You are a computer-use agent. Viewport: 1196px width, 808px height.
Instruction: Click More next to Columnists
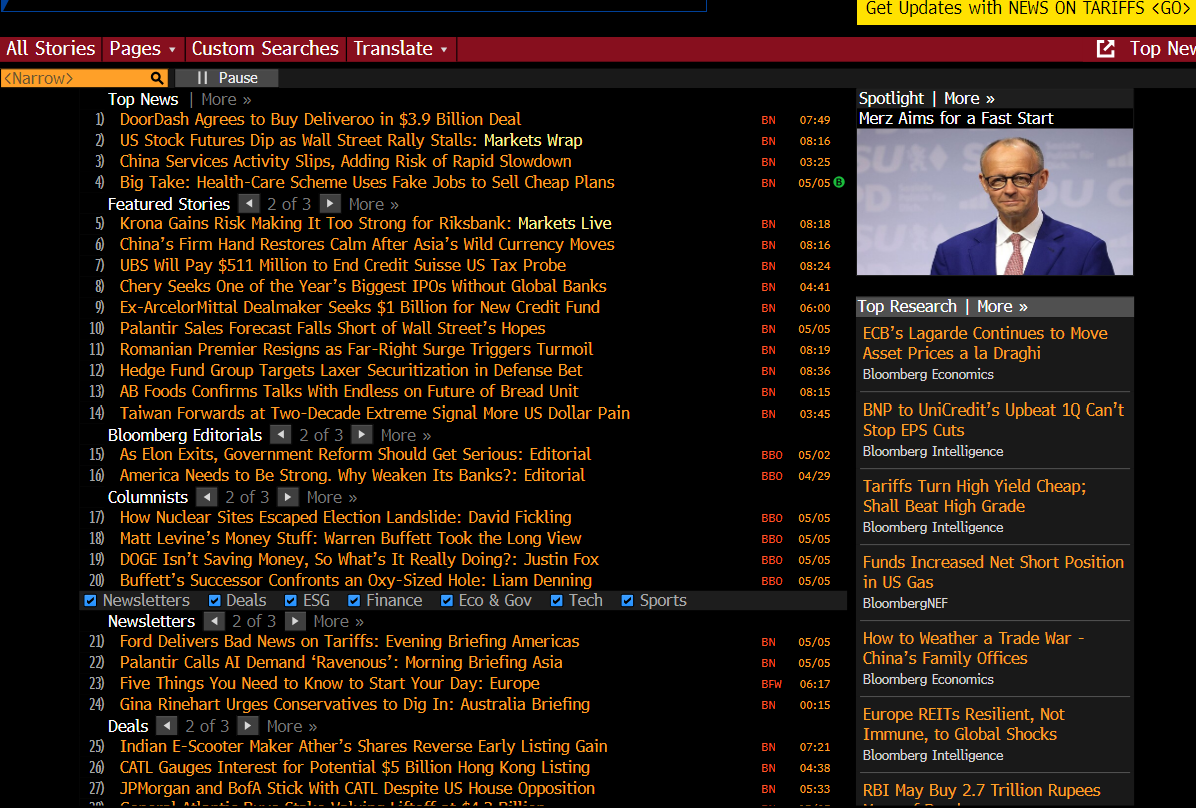(x=332, y=497)
